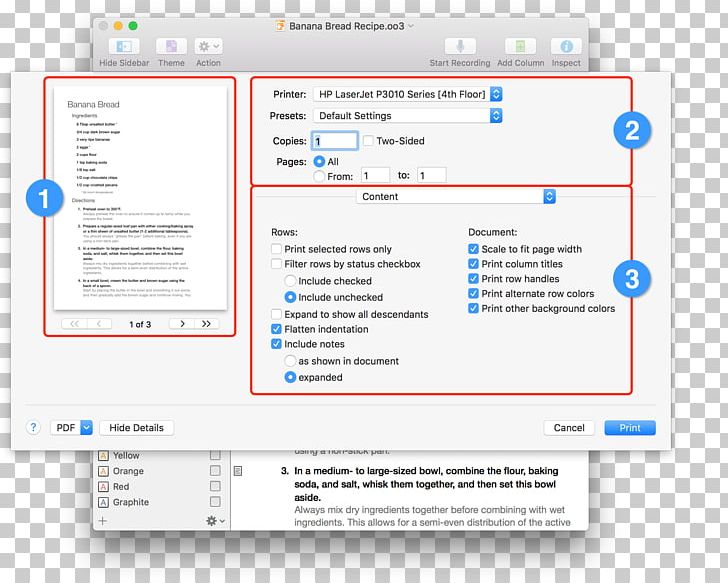
Task: Go to next preview page arrow
Action: (x=181, y=324)
